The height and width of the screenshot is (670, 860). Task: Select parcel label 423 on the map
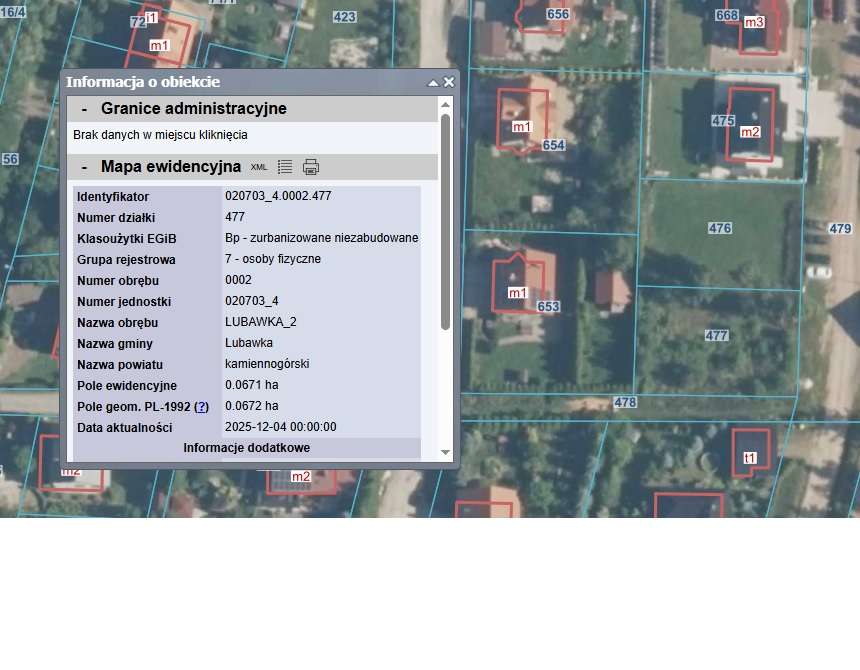coord(344,17)
